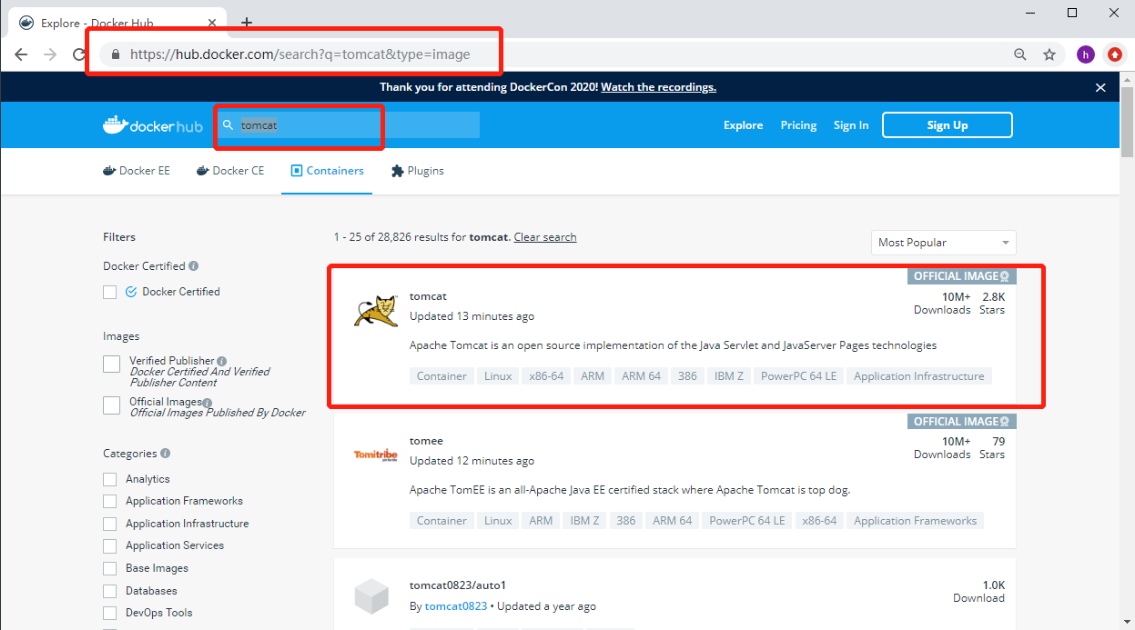This screenshot has width=1135, height=630.
Task: Click the Docker Certified info icon
Action: [194, 266]
